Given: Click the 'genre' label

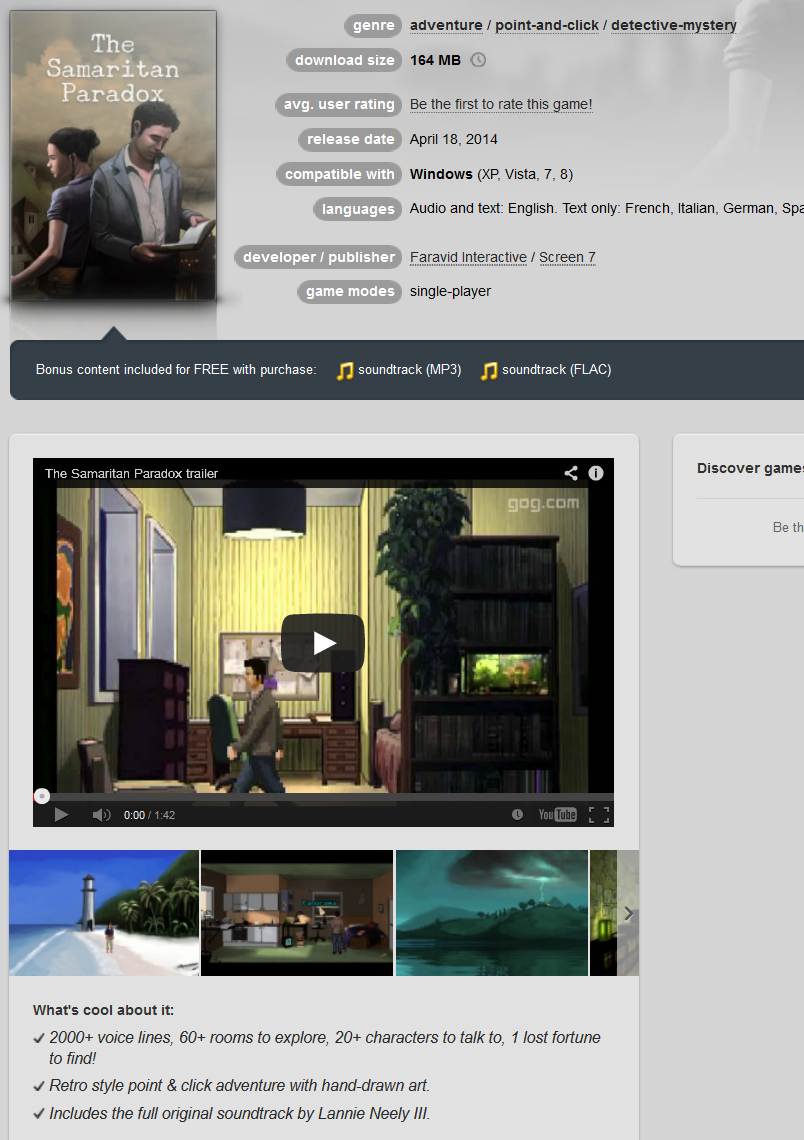Looking at the screenshot, I should click(373, 25).
